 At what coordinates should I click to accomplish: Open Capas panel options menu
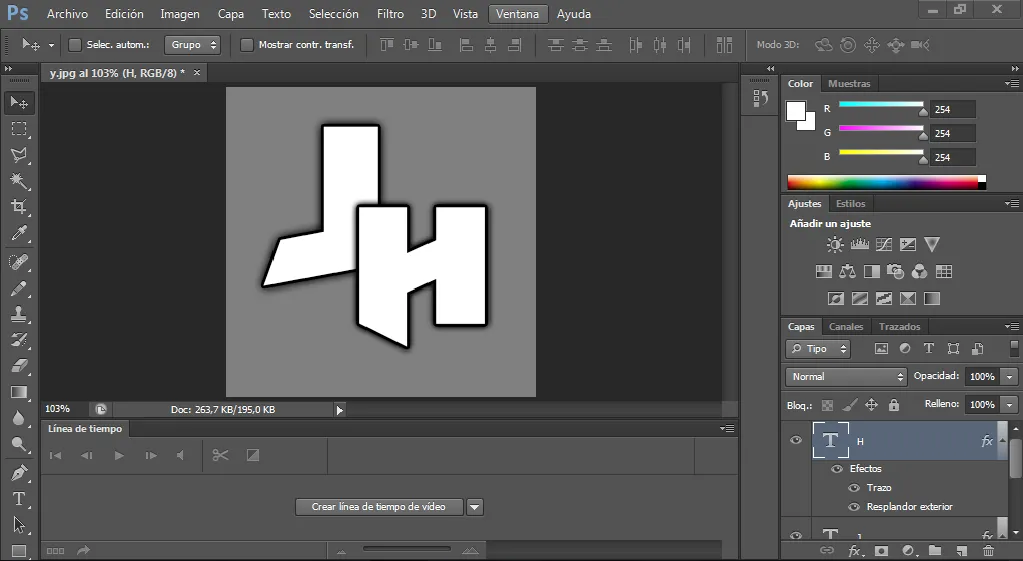point(1012,326)
